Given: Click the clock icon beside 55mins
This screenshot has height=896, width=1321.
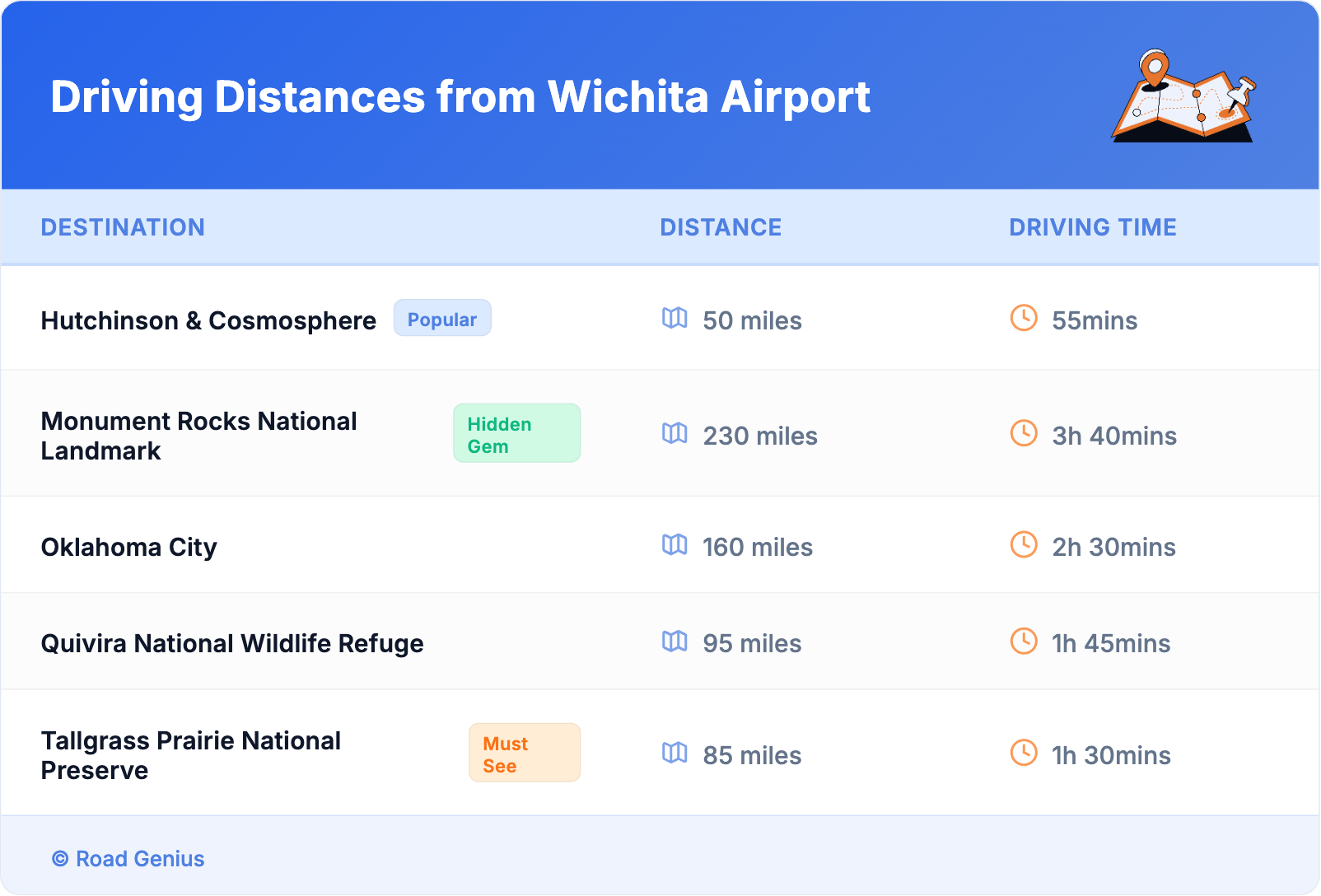Looking at the screenshot, I should coord(1024,318).
